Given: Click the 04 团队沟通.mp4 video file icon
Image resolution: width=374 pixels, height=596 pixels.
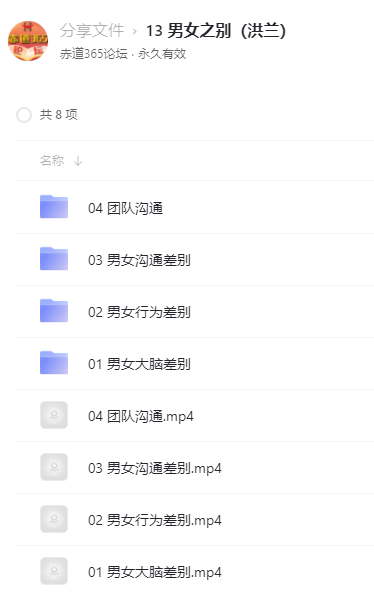Looking at the screenshot, I should [x=54, y=415].
